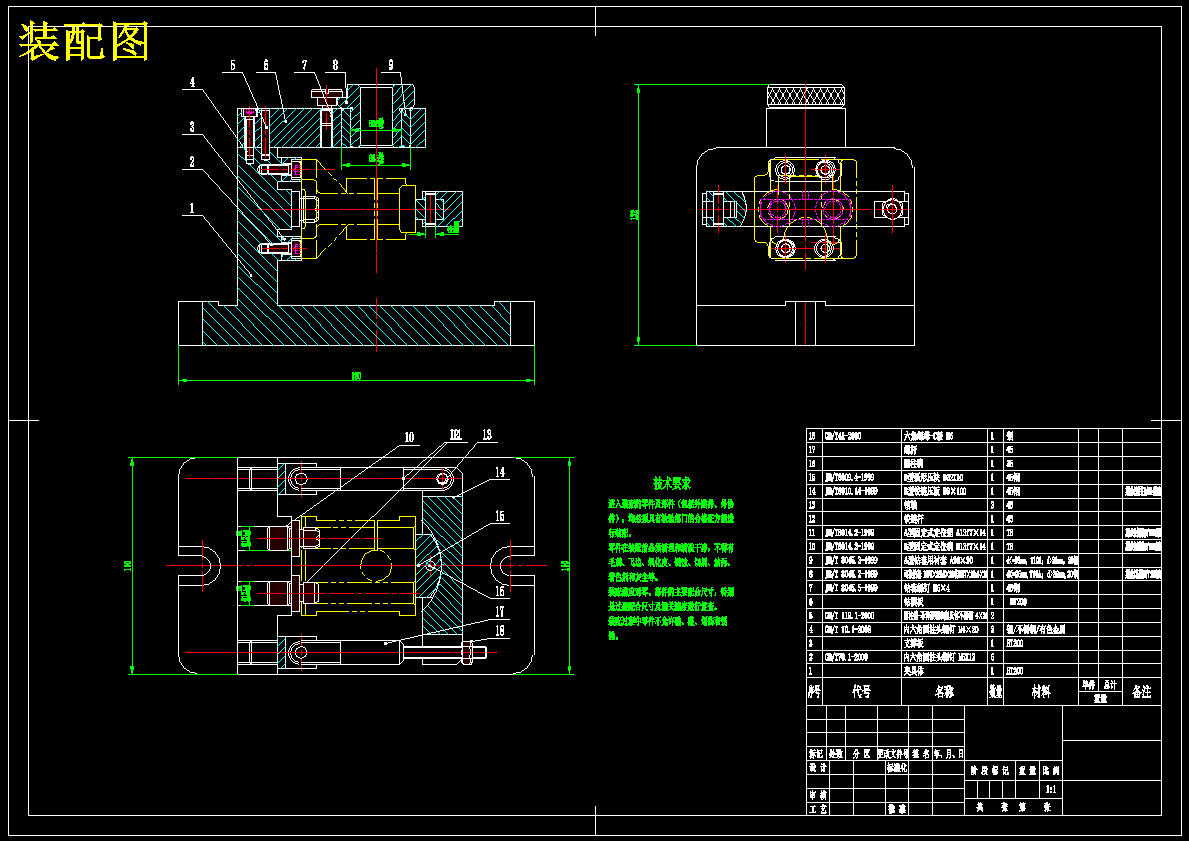Click the 序号 column header in the parts list

point(814,692)
